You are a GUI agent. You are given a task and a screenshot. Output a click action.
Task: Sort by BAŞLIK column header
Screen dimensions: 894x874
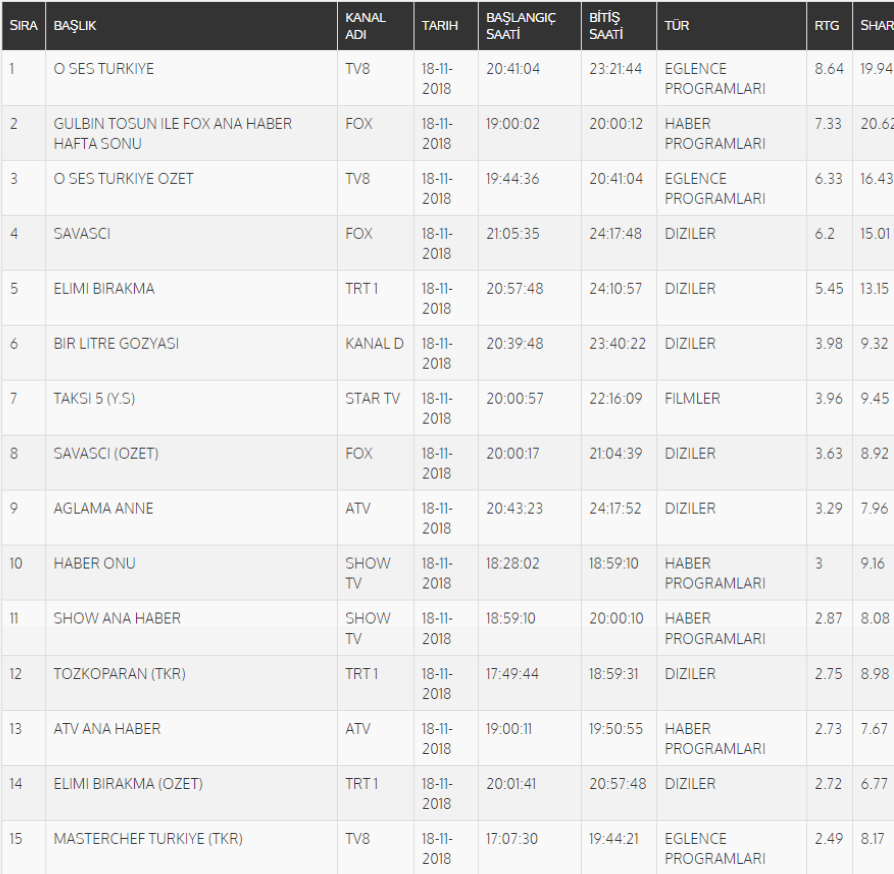76,26
